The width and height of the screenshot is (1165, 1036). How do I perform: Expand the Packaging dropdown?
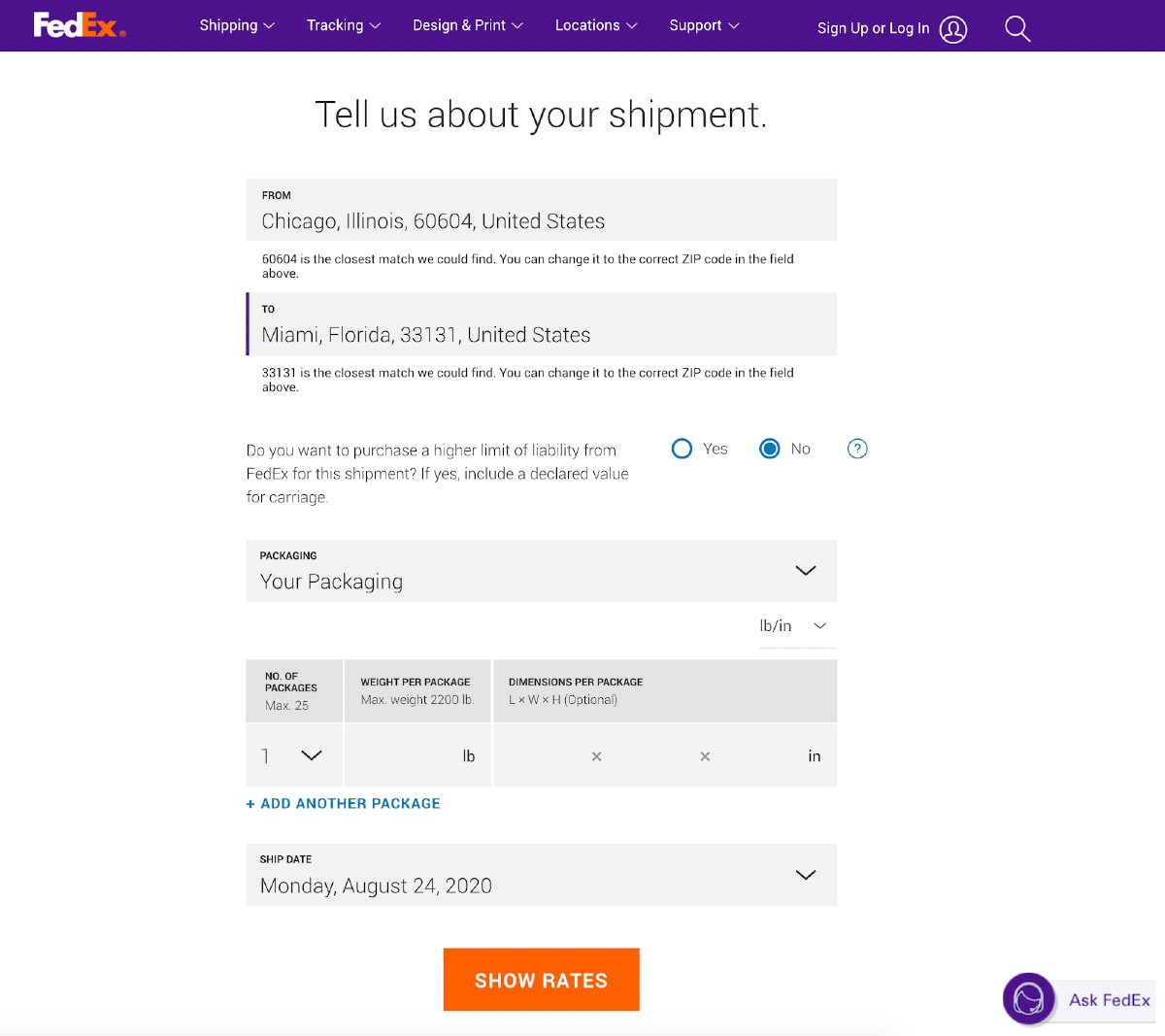point(541,571)
